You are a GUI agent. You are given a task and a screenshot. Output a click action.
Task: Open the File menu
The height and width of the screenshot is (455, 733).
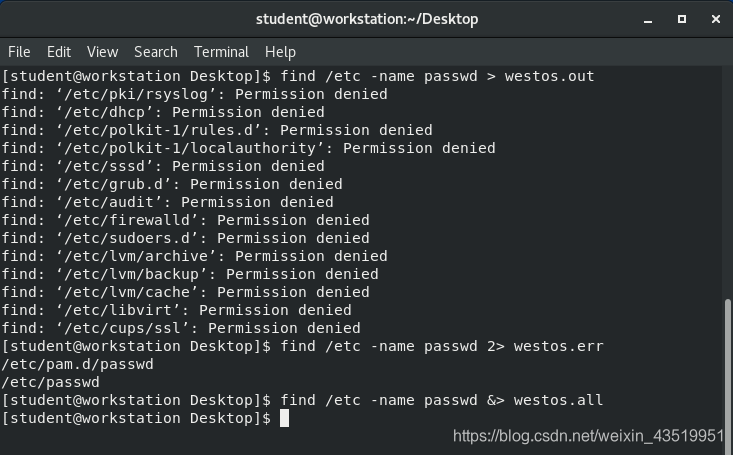pos(19,52)
